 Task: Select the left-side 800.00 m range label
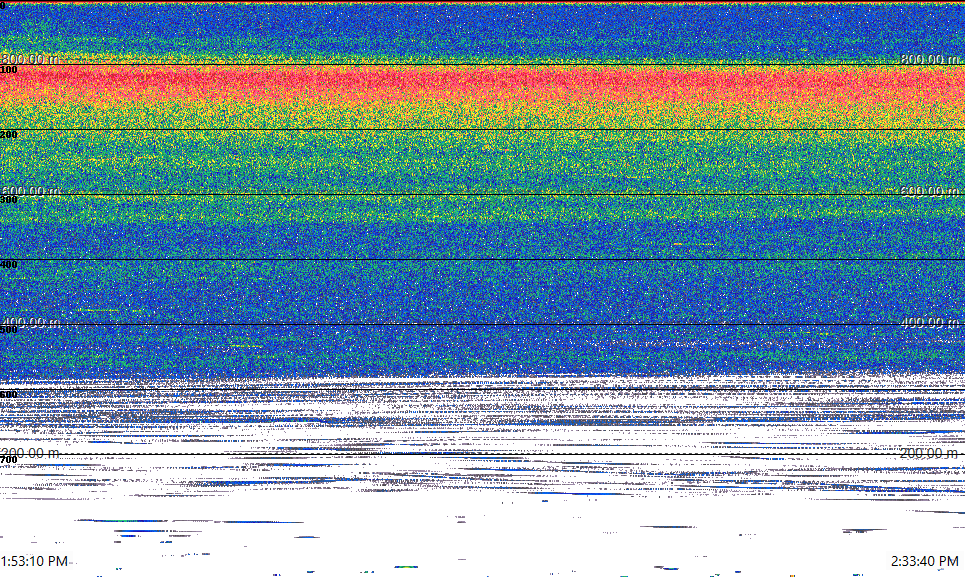pyautogui.click(x=31, y=59)
